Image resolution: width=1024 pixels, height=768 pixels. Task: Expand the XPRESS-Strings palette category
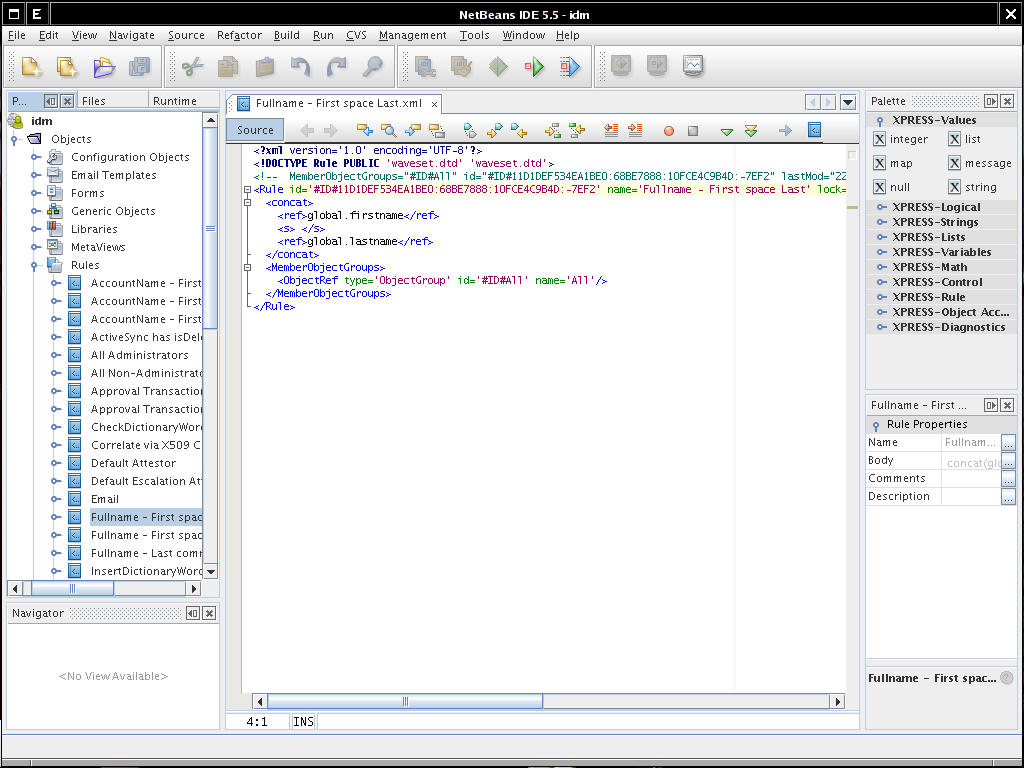pos(882,222)
